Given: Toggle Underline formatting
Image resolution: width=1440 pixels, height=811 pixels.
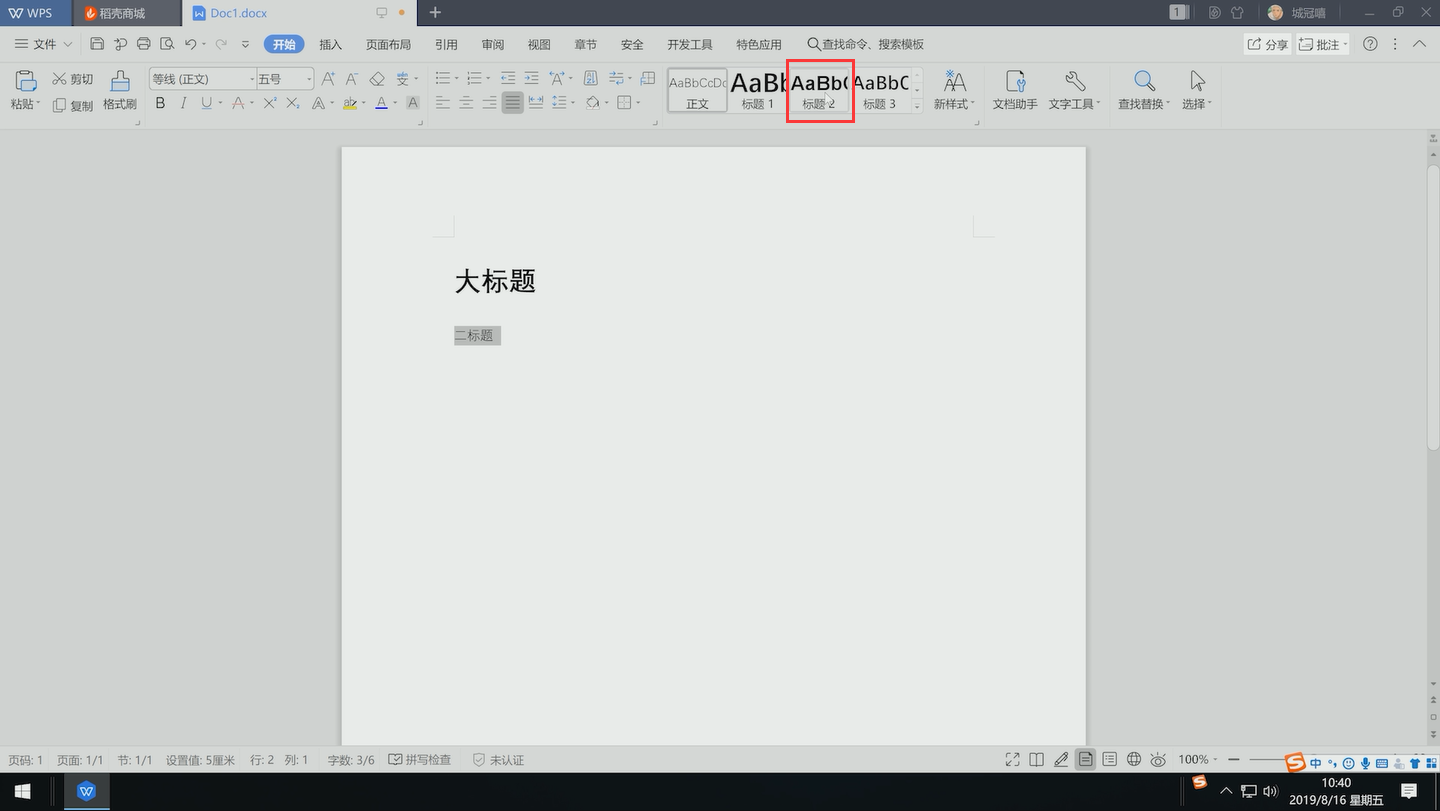Looking at the screenshot, I should click(x=206, y=103).
